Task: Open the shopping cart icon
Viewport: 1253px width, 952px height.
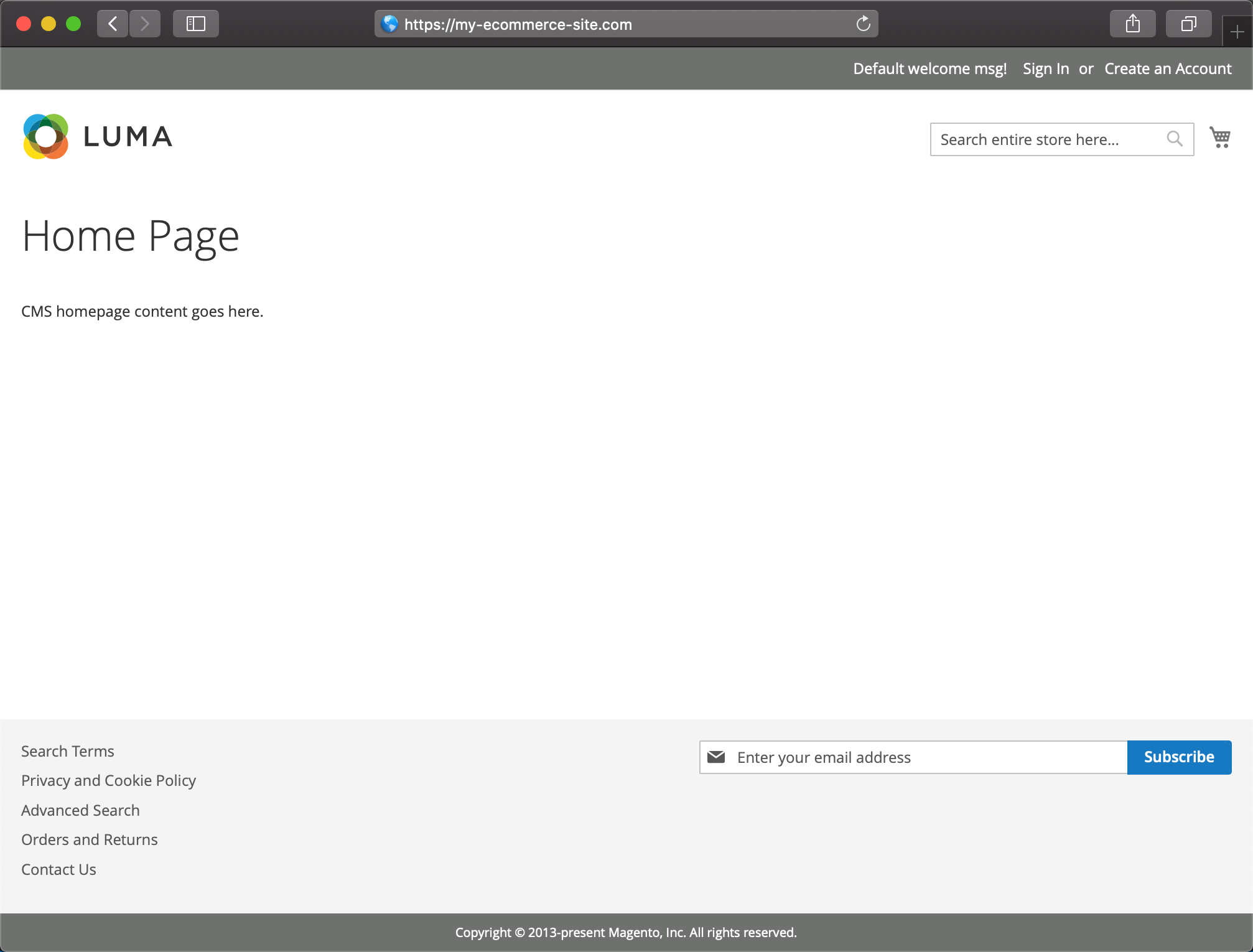Action: coord(1220,138)
